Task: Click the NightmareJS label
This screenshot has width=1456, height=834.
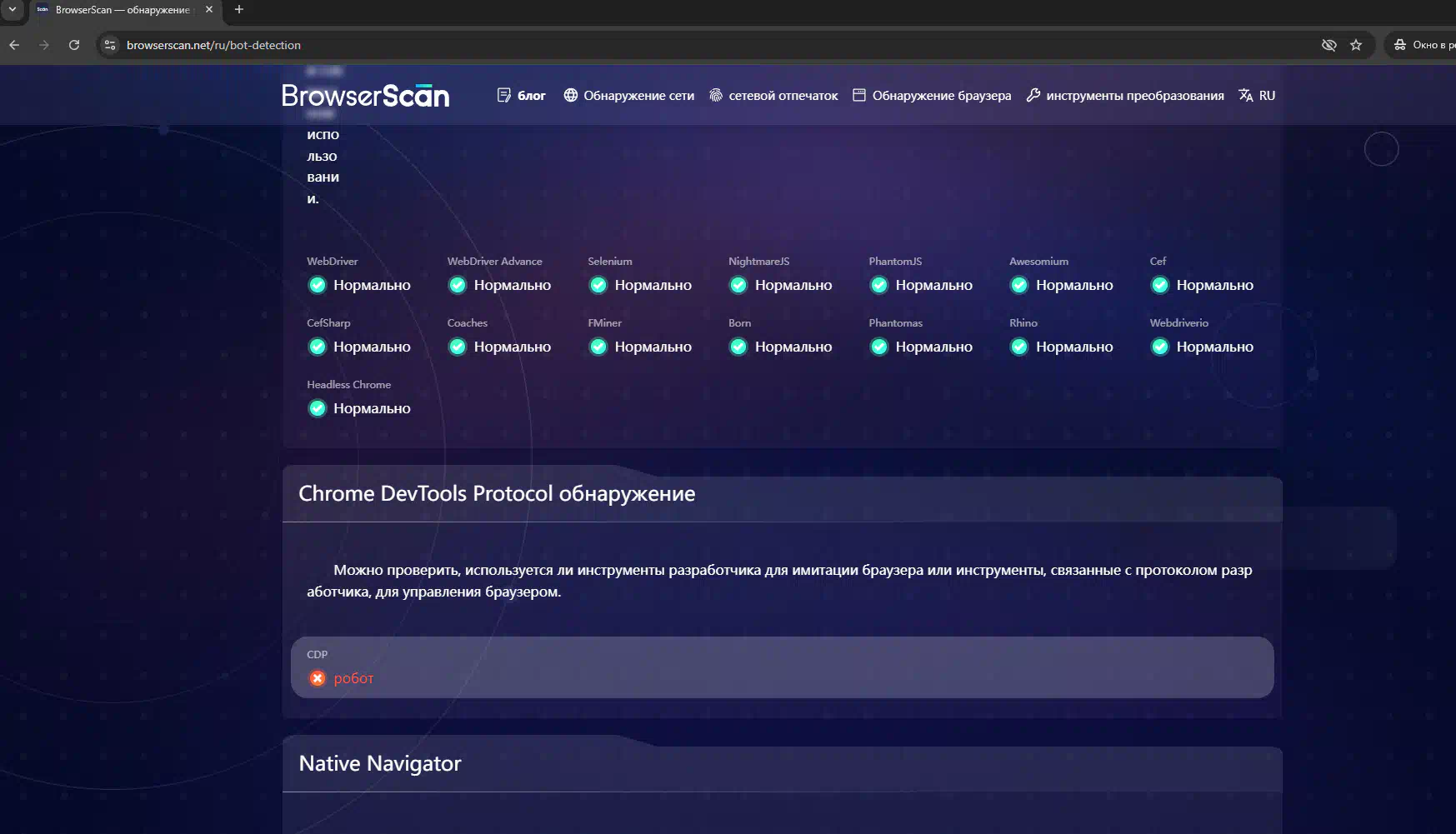Action: coord(758,262)
